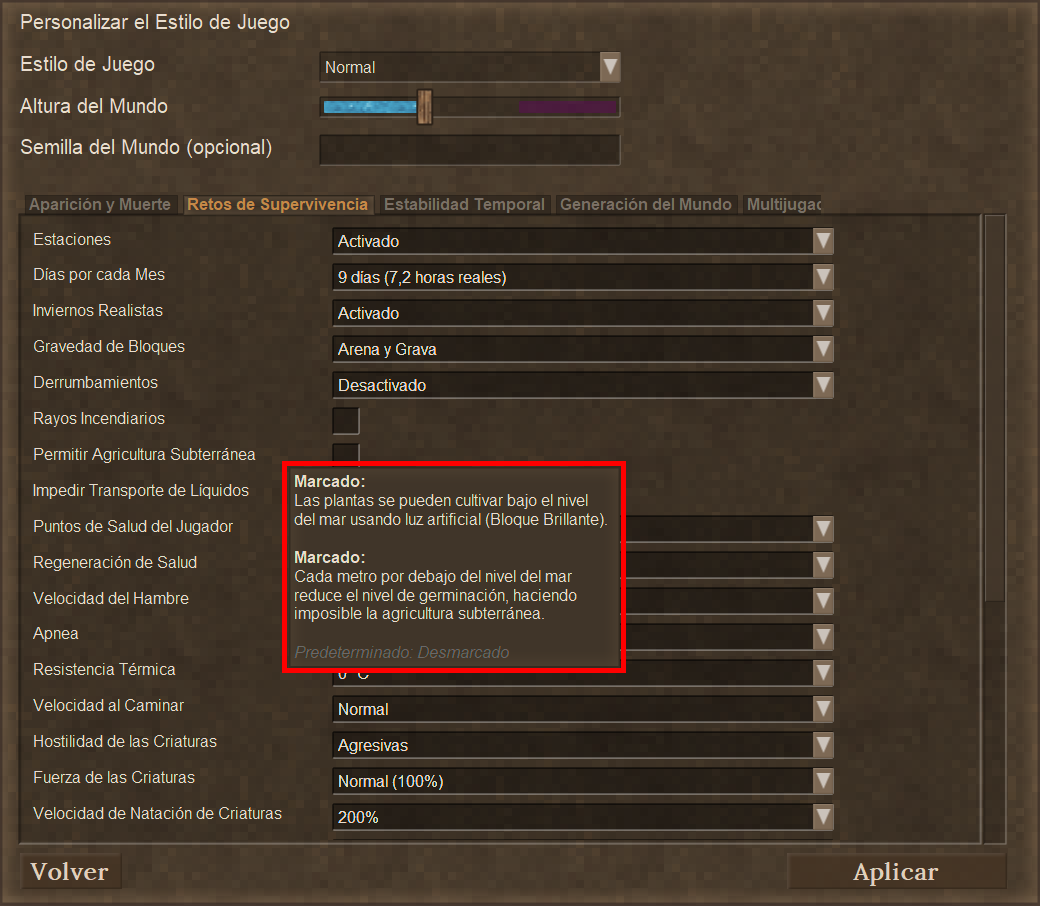This screenshot has height=906, width=1040.
Task: Click the Velocidad al Caminar arrow icon
Action: pyautogui.click(x=822, y=709)
